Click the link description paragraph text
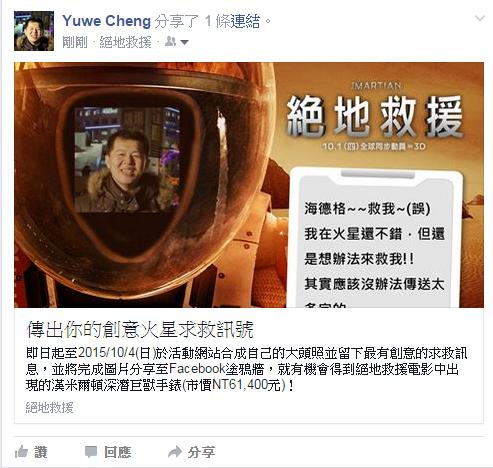This screenshot has width=493, height=468. tap(247, 369)
